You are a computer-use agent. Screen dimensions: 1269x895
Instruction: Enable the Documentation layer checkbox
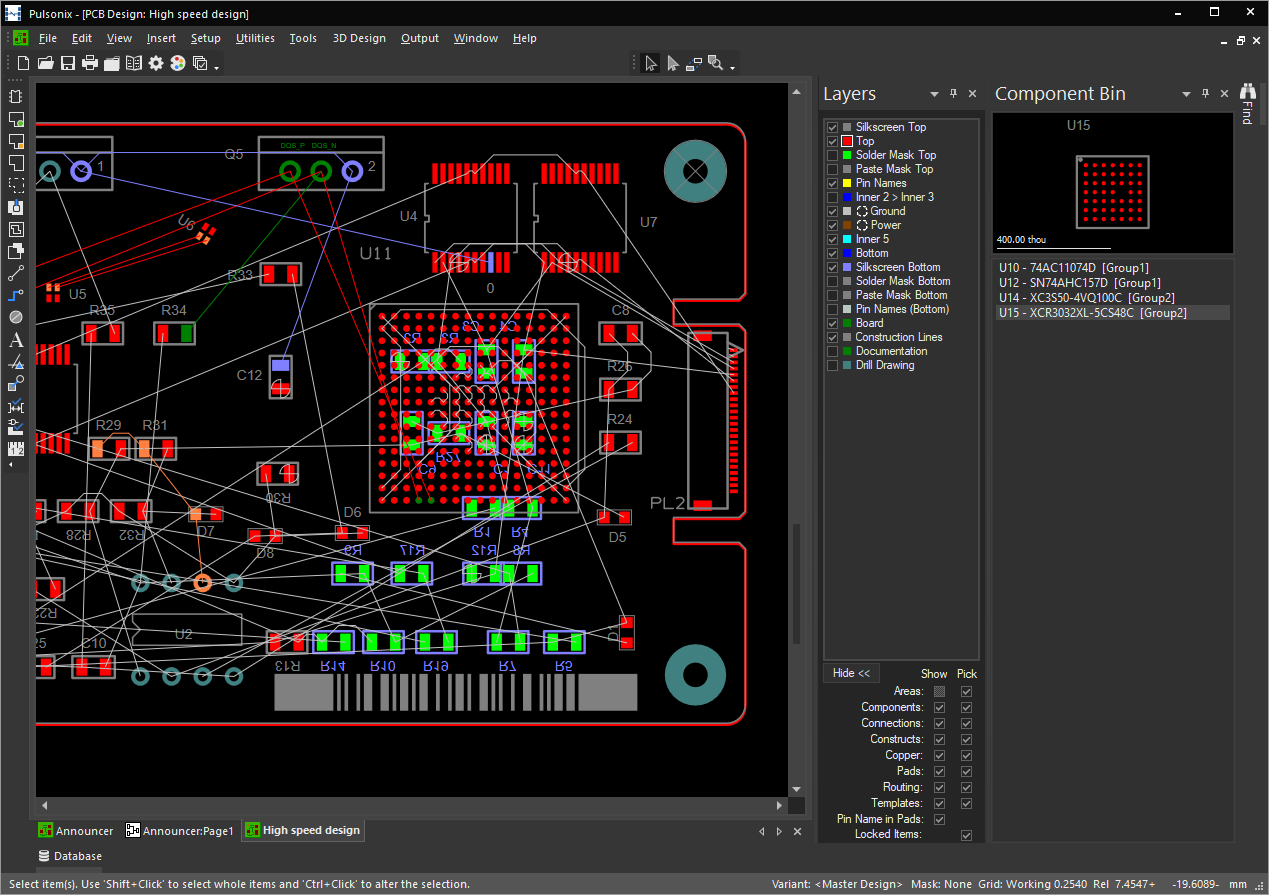coord(832,351)
